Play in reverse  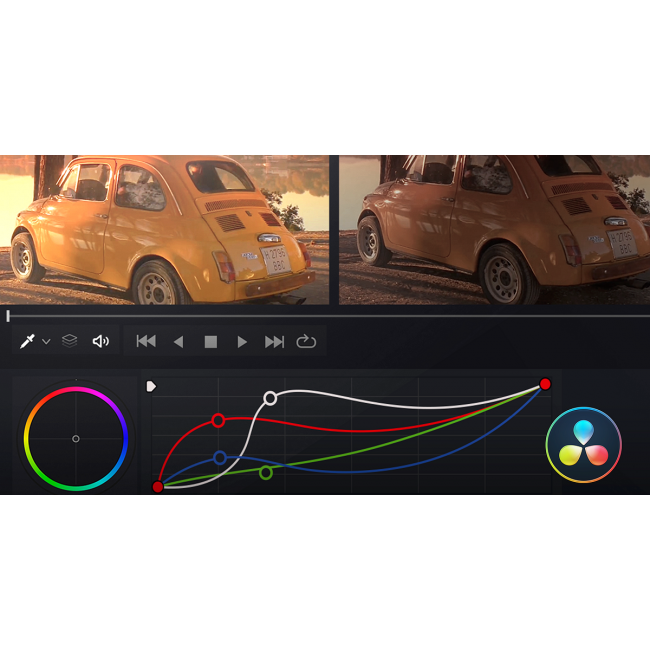179,342
